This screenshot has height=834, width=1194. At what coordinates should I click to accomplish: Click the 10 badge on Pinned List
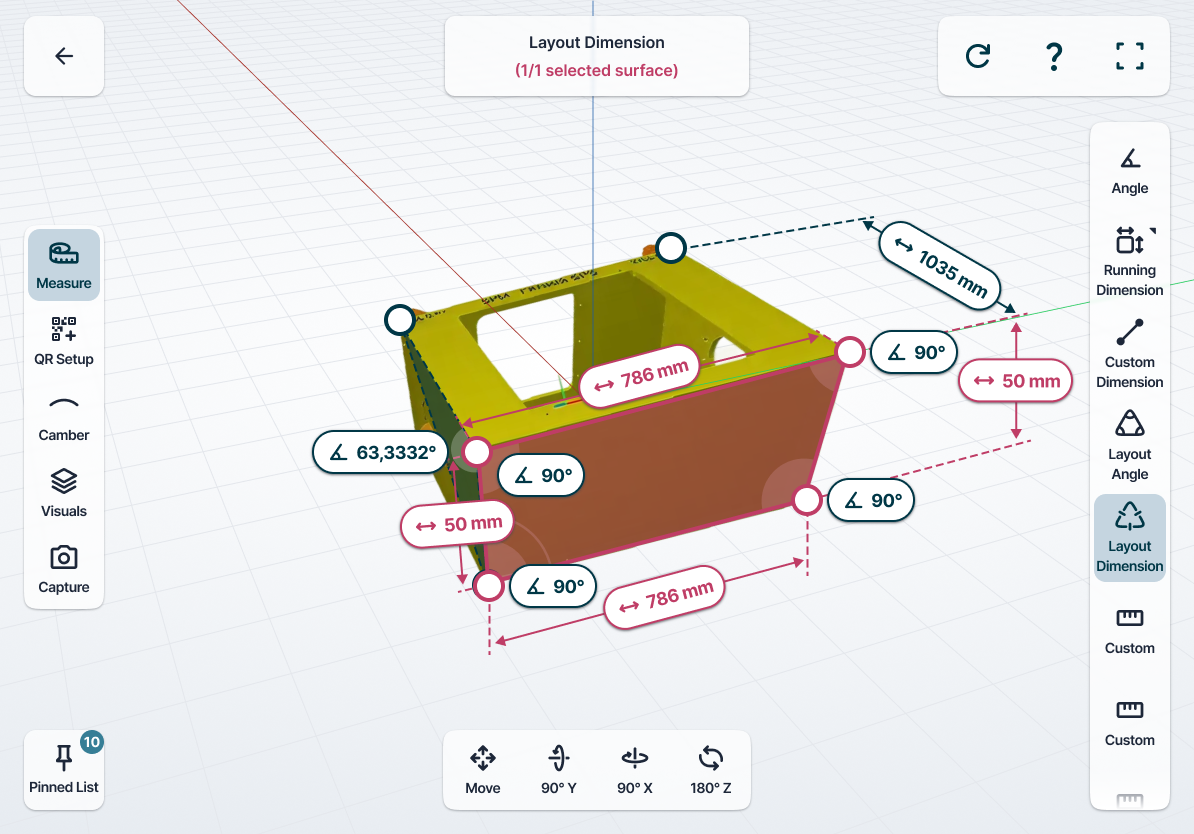pos(91,742)
